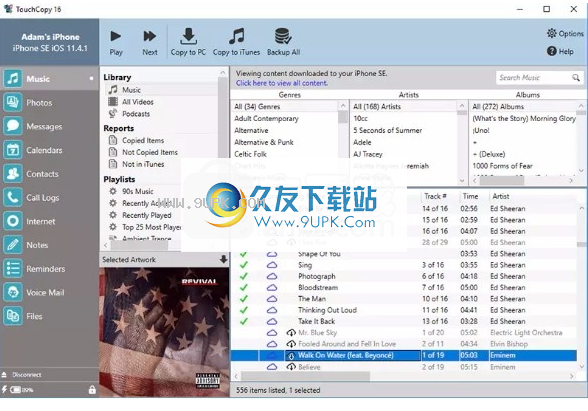Viewport: 588px width, 411px height.
Task: Sort by Time column header
Action: pos(470,196)
